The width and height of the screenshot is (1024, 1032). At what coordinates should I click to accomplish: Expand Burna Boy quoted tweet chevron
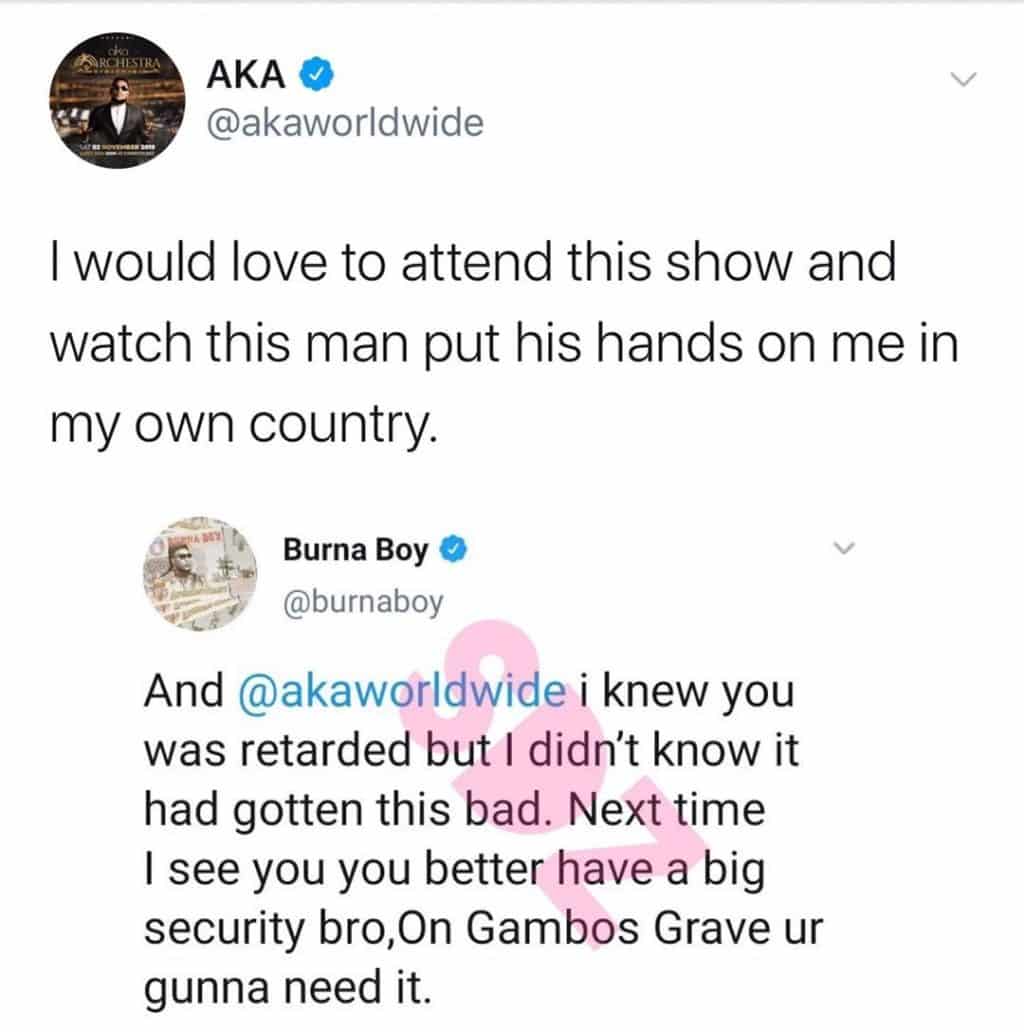click(x=844, y=547)
